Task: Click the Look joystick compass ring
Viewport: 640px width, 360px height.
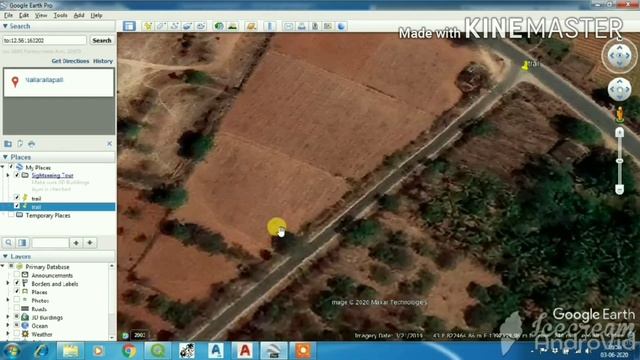Action: tap(620, 55)
